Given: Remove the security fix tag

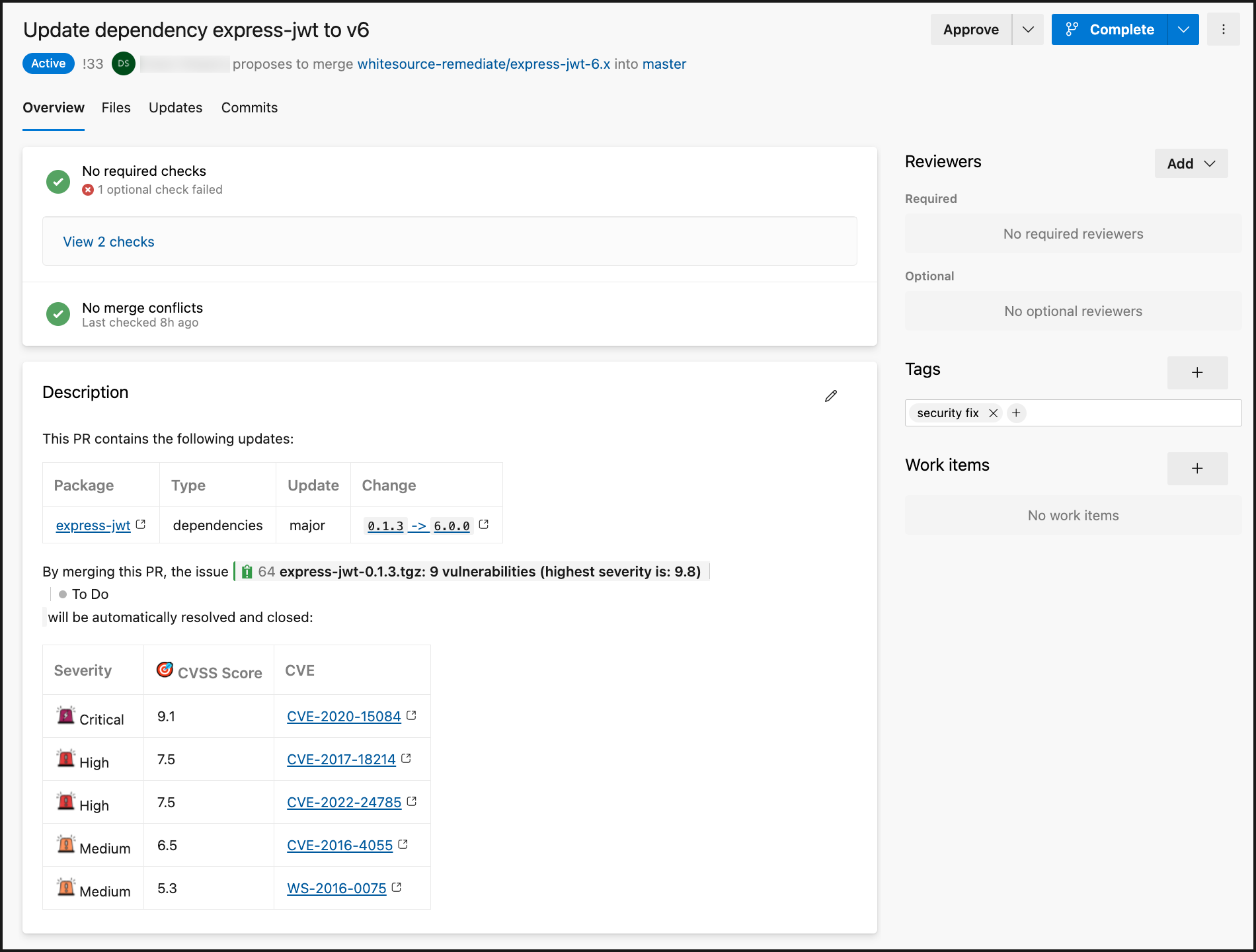Looking at the screenshot, I should point(993,413).
